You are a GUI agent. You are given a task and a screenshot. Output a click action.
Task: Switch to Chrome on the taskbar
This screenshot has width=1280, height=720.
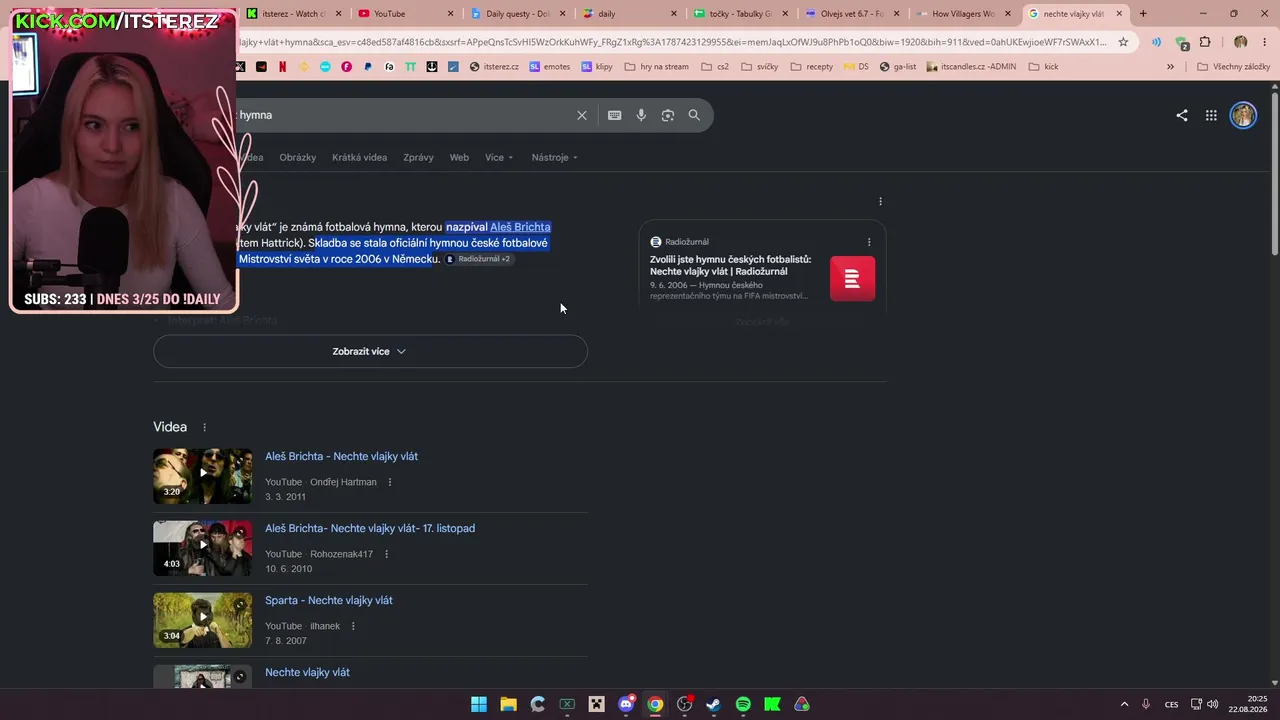tap(655, 704)
